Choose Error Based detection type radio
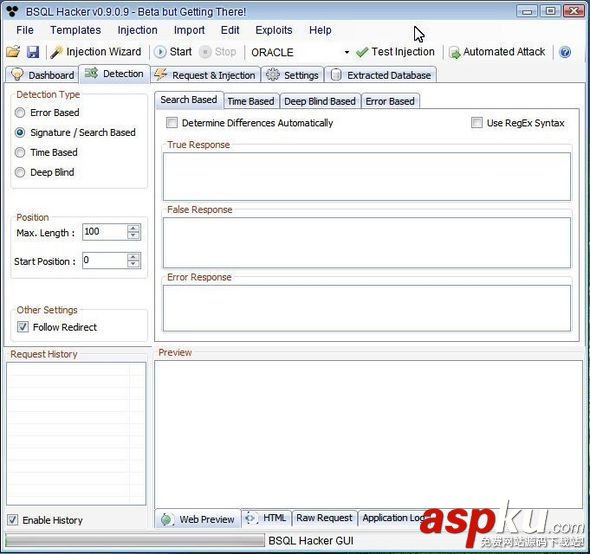The image size is (590, 554). [x=20, y=113]
